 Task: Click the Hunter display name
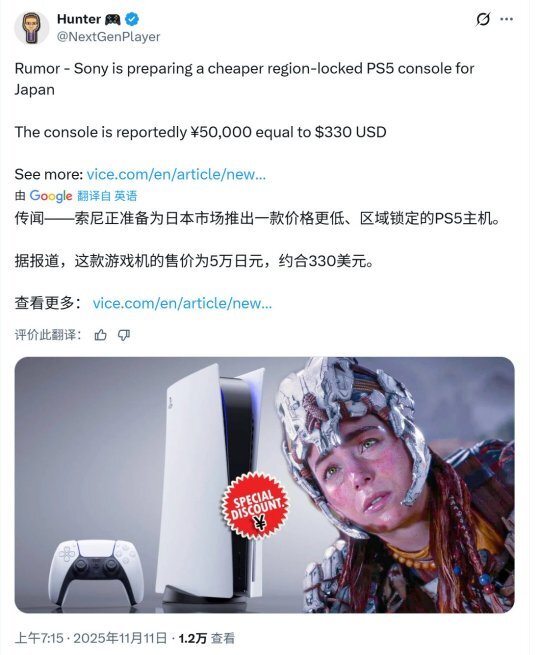[79, 19]
